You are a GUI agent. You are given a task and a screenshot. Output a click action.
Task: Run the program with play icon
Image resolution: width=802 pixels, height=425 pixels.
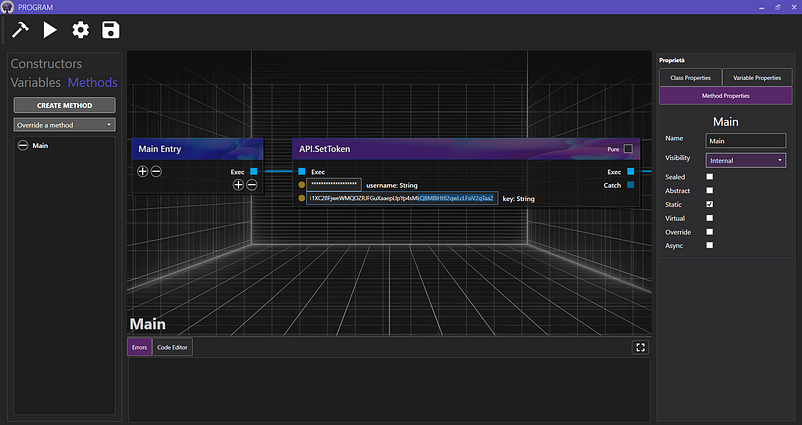coord(50,30)
